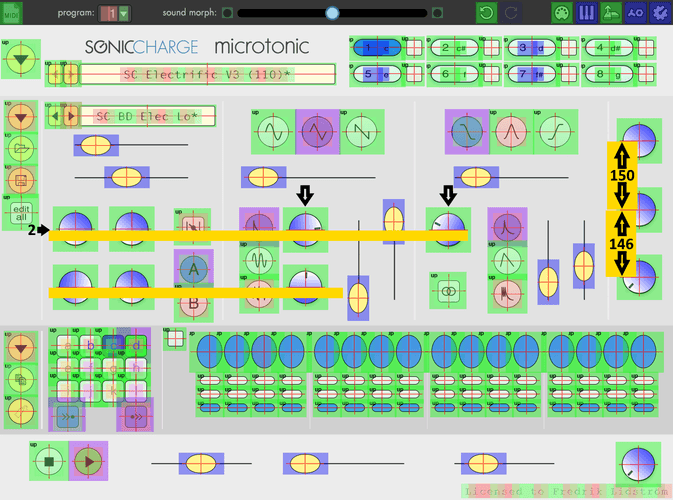Open the drum patch orange triangle menu
The image size is (673, 500).
(x=21, y=116)
